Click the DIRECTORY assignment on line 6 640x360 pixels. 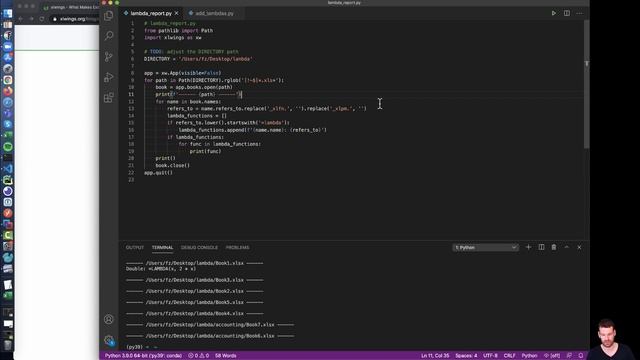coord(198,59)
